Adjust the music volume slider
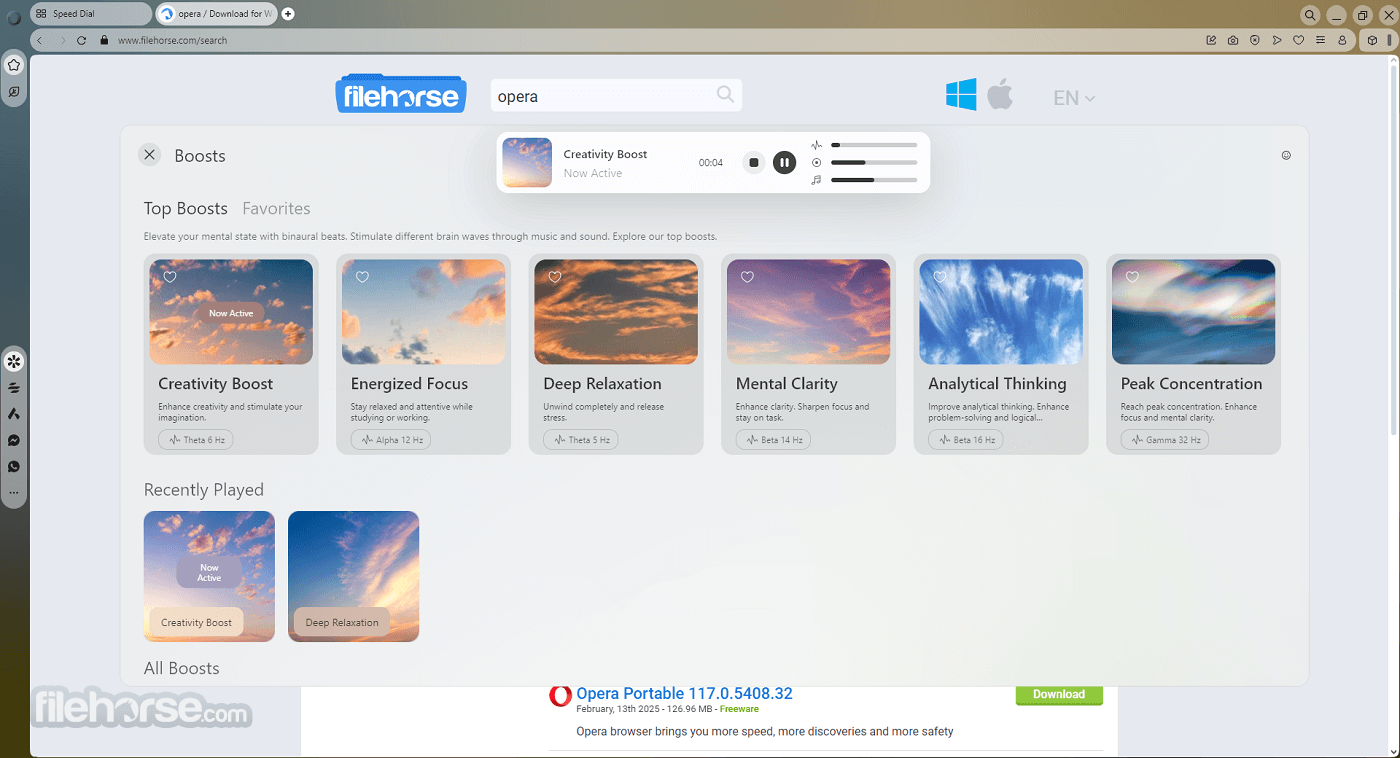The height and width of the screenshot is (758, 1400). click(x=874, y=180)
